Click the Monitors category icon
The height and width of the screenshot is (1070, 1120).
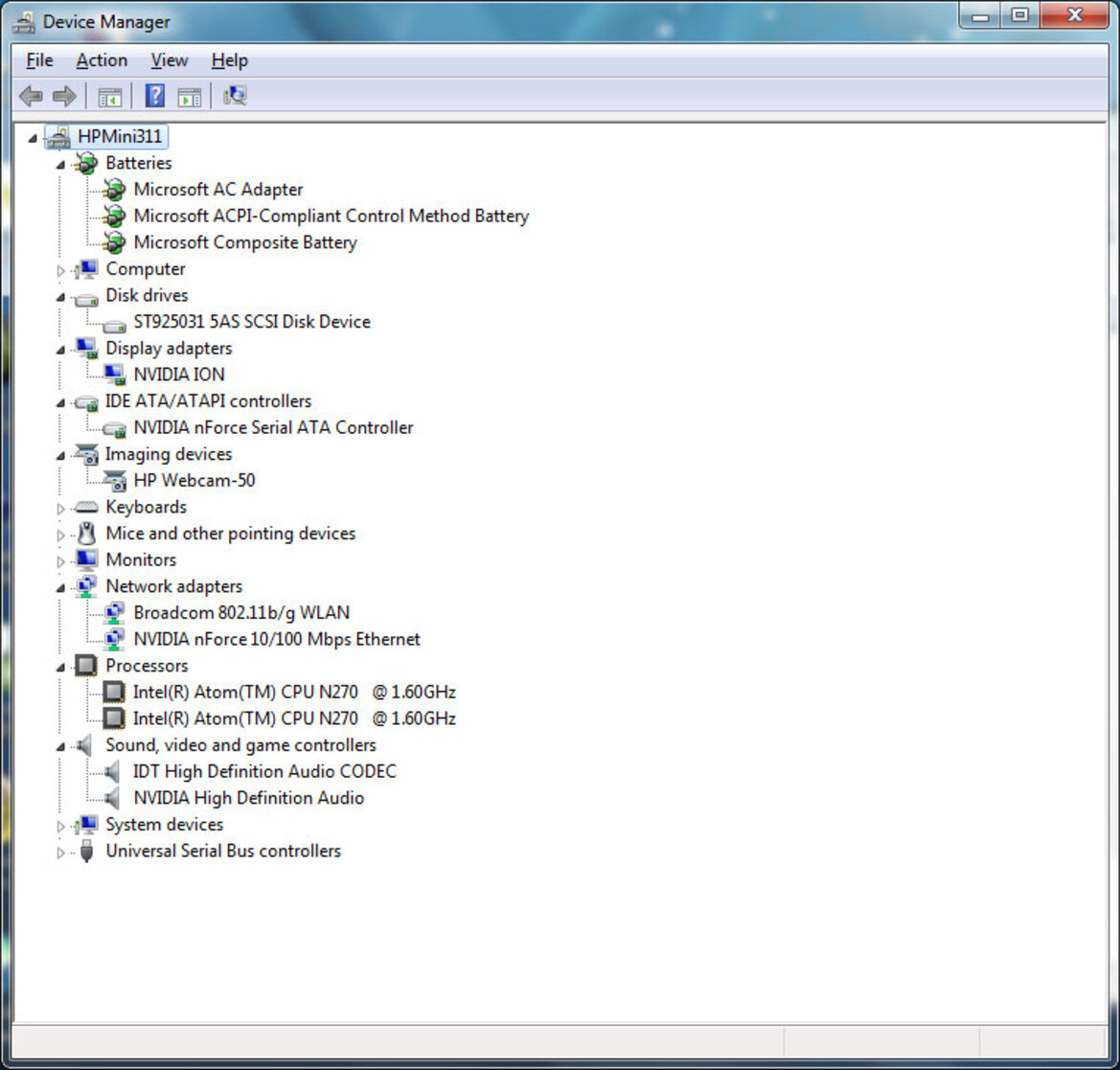[86, 560]
